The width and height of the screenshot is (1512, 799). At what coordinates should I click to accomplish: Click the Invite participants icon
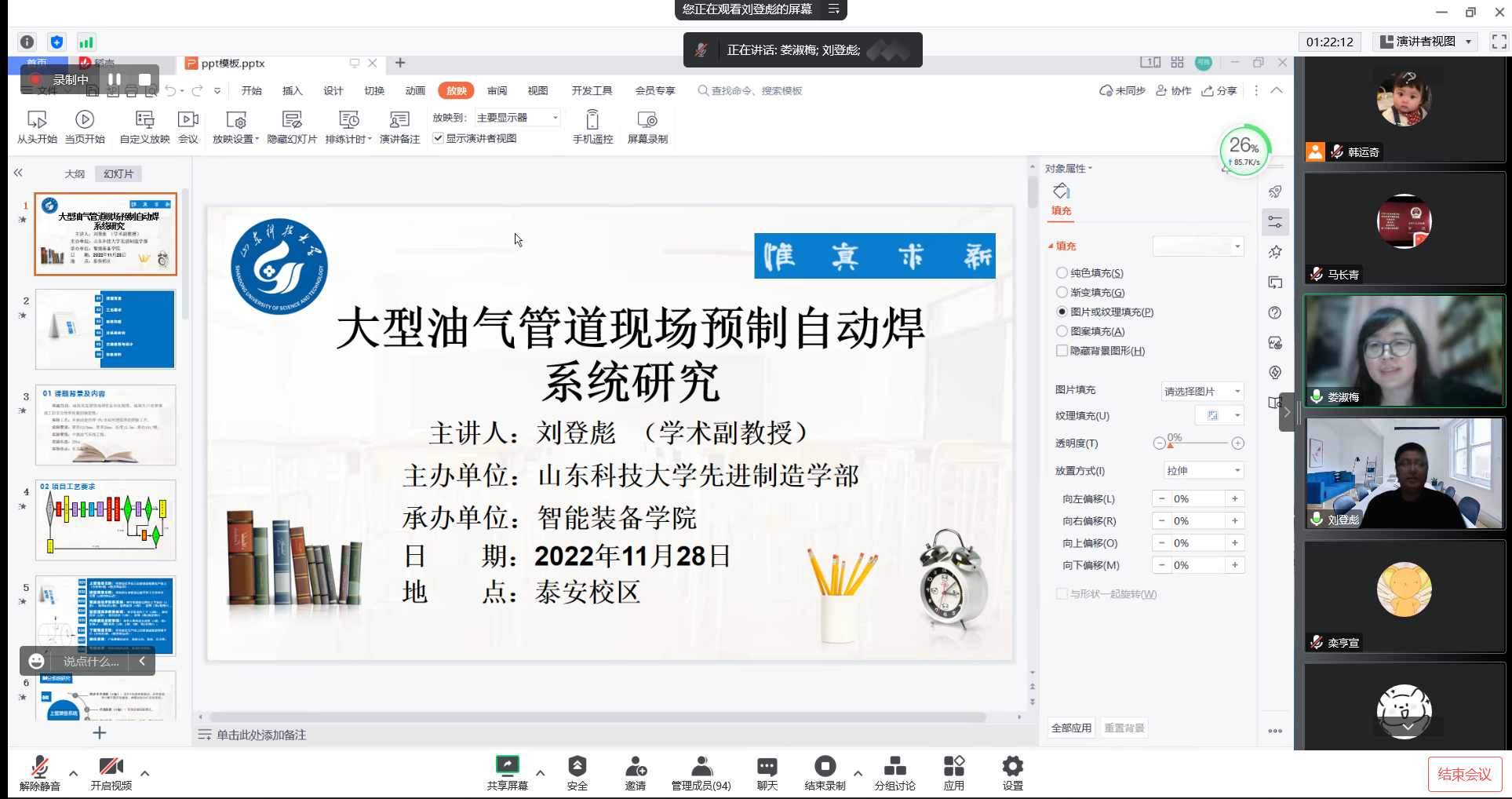[x=636, y=766]
